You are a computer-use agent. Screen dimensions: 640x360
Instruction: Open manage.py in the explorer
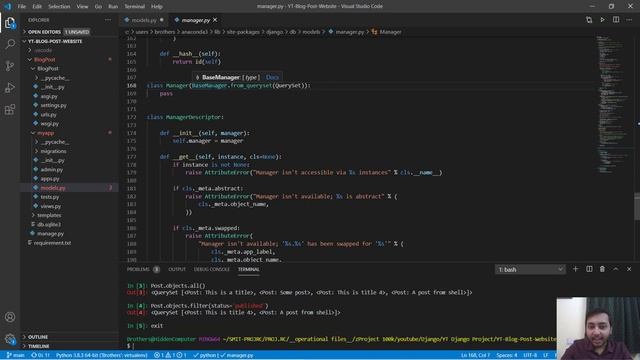(50, 233)
